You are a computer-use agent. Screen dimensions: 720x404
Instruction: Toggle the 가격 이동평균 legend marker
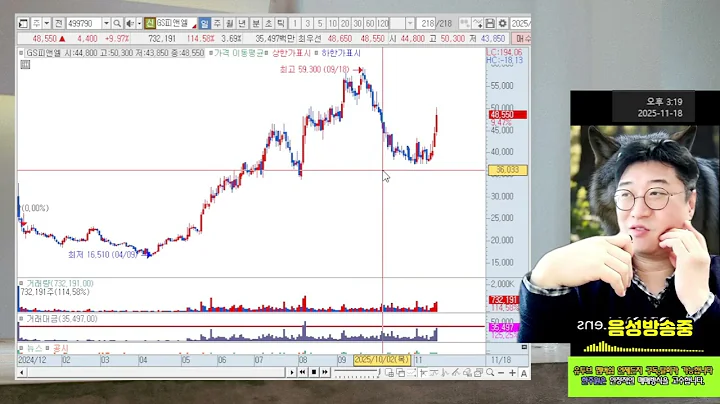point(211,53)
